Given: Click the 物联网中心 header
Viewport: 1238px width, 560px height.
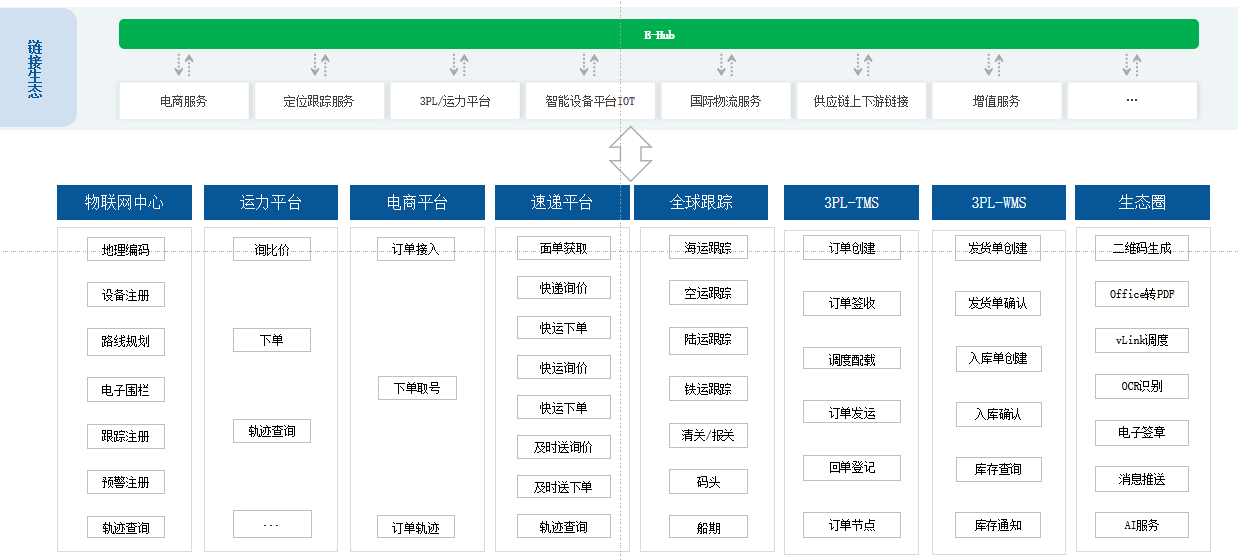Looking at the screenshot, I should [x=124, y=202].
